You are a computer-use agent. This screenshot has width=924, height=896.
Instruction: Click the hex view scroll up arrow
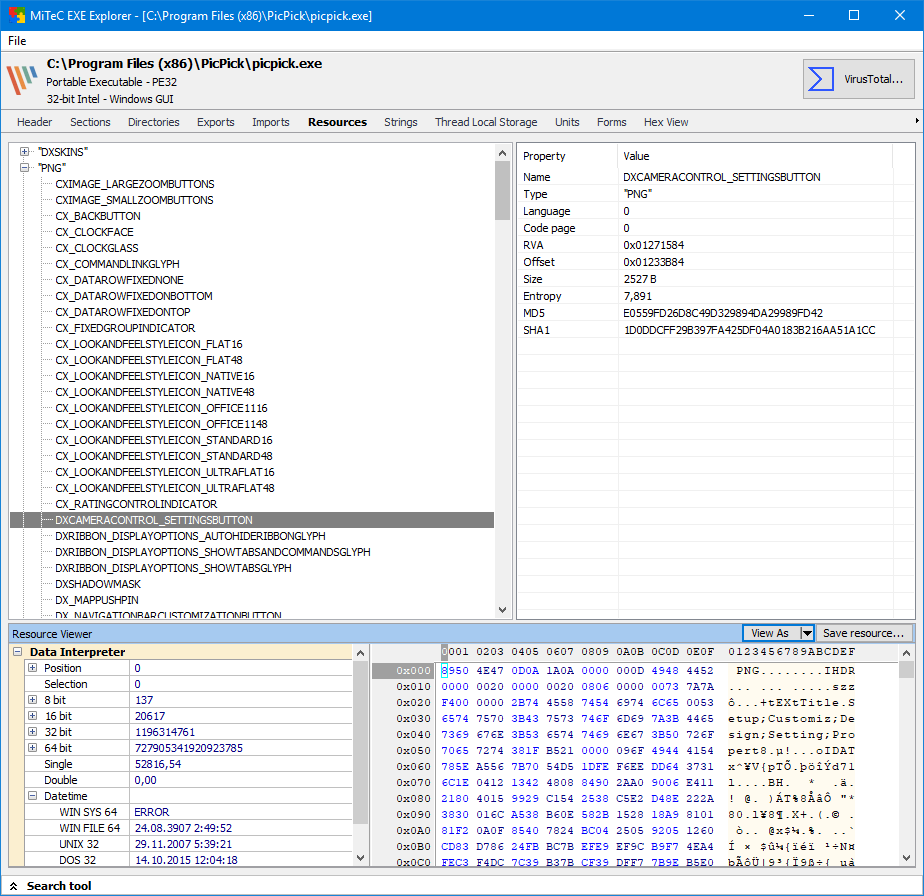906,653
